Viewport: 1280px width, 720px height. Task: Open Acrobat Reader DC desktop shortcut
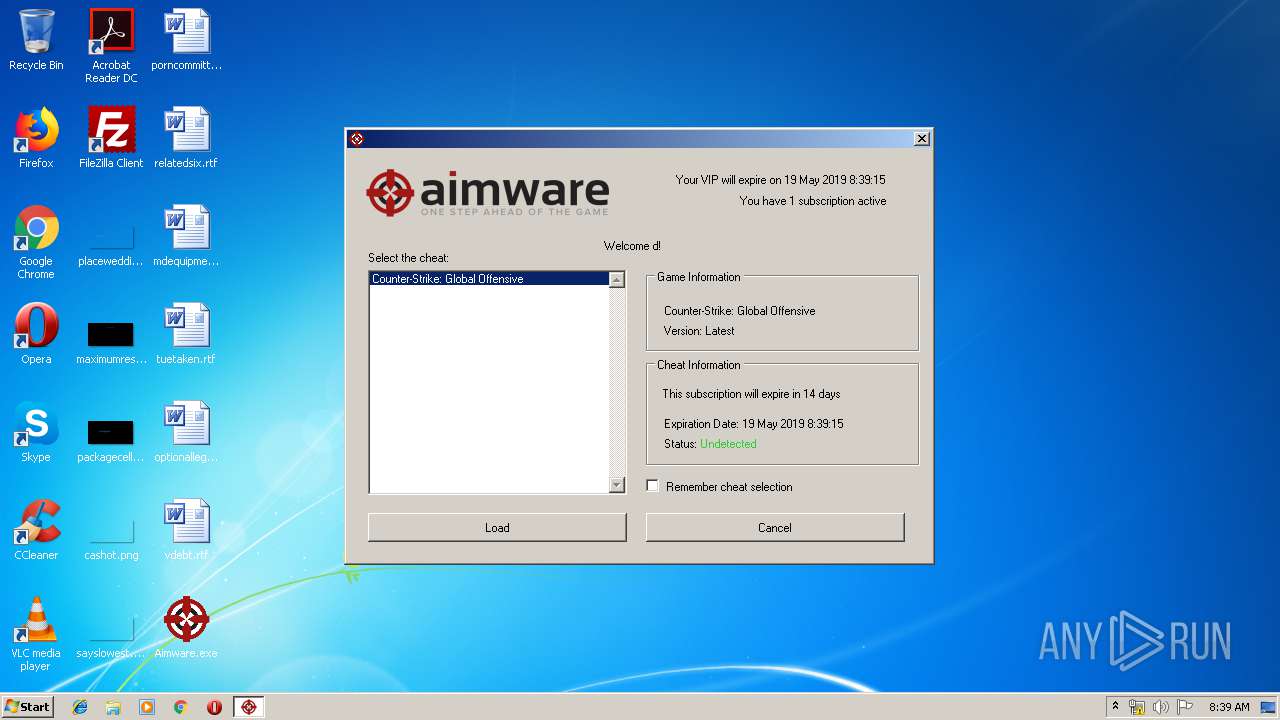click(x=111, y=46)
